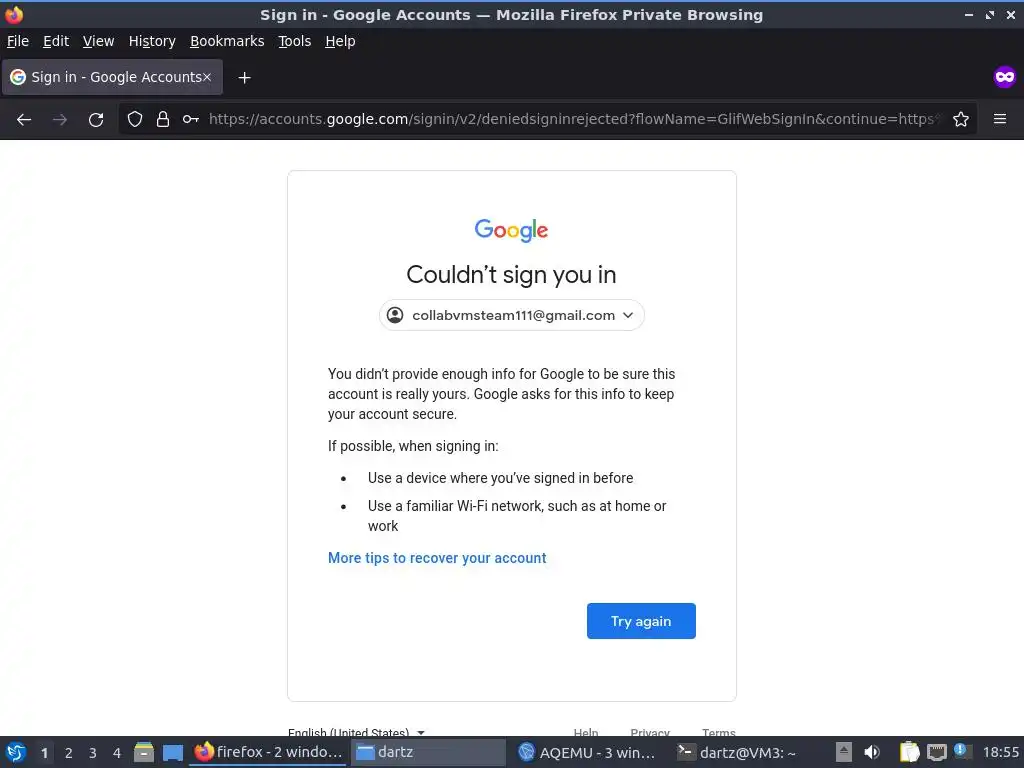Click the "If possible, when signing in:" text
This screenshot has height=768, width=1024.
coord(413,446)
